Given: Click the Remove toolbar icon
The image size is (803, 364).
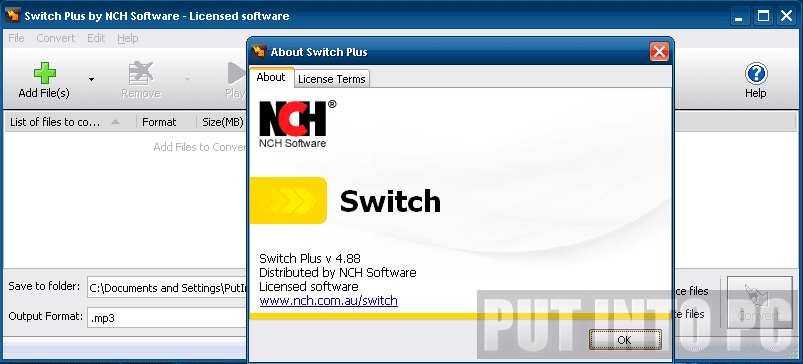Looking at the screenshot, I should point(141,73).
